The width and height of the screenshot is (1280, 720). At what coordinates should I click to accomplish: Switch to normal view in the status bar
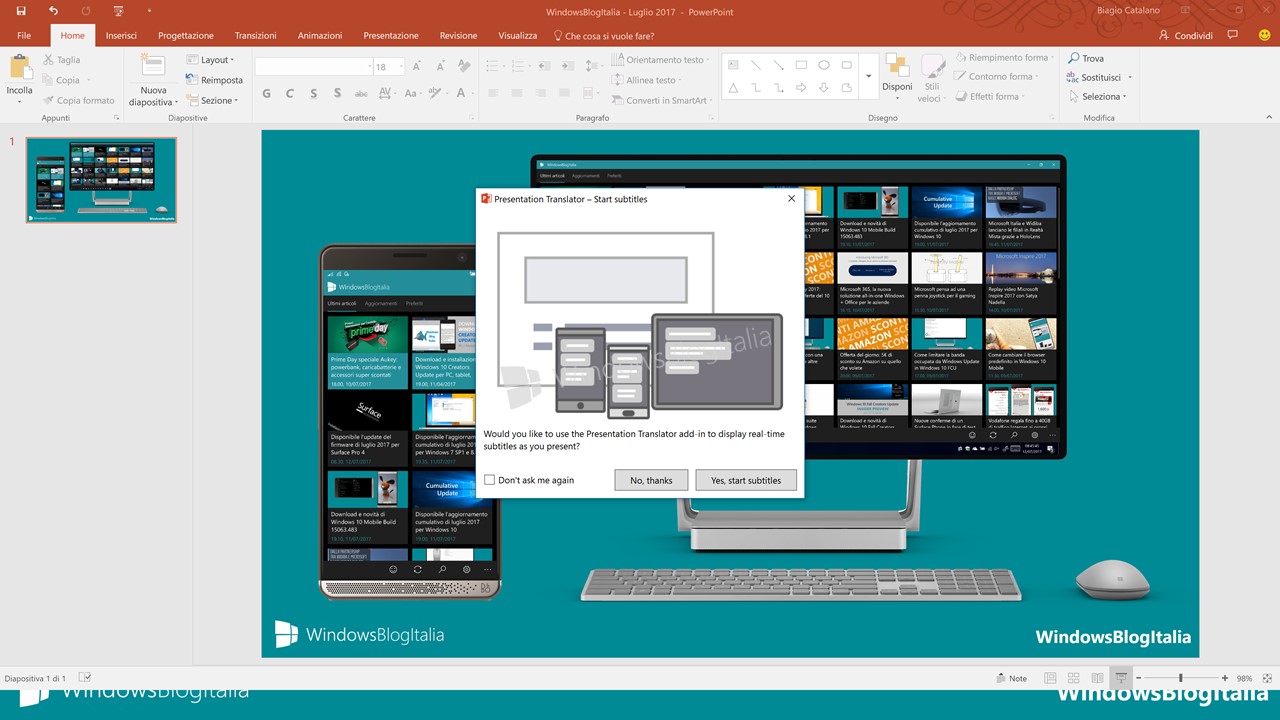1050,678
